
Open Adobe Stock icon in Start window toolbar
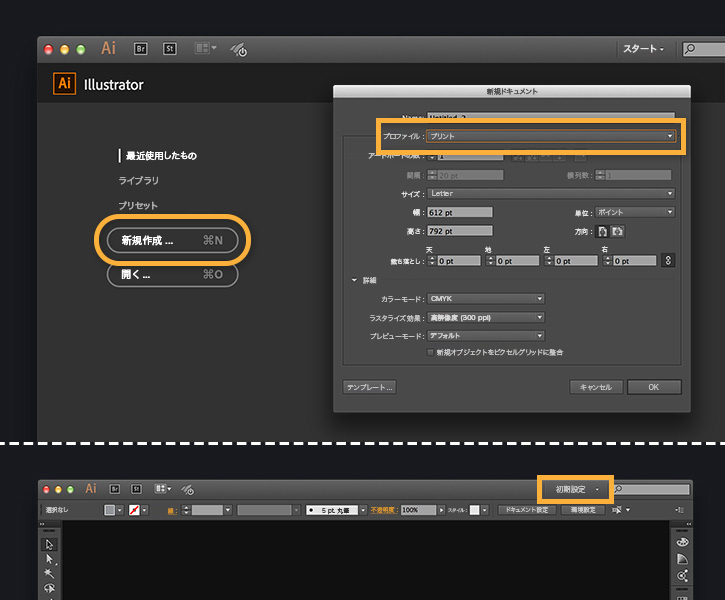coord(170,49)
